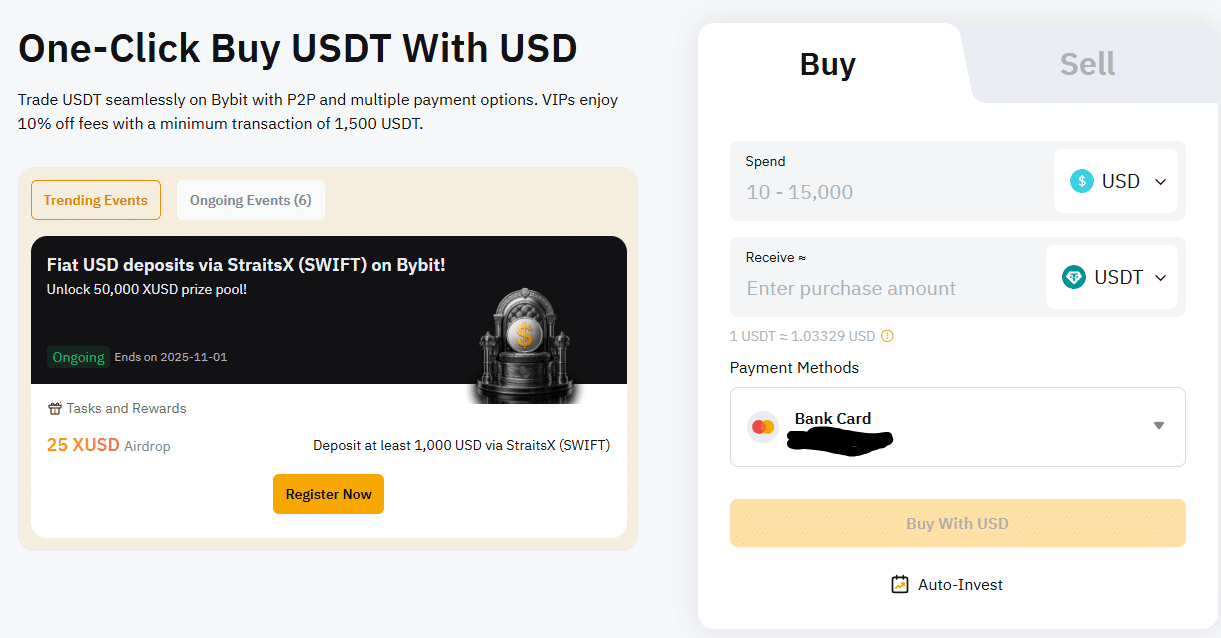Viewport: 1221px width, 638px height.
Task: Click the Auto-Invest calendar icon
Action: coord(900,584)
